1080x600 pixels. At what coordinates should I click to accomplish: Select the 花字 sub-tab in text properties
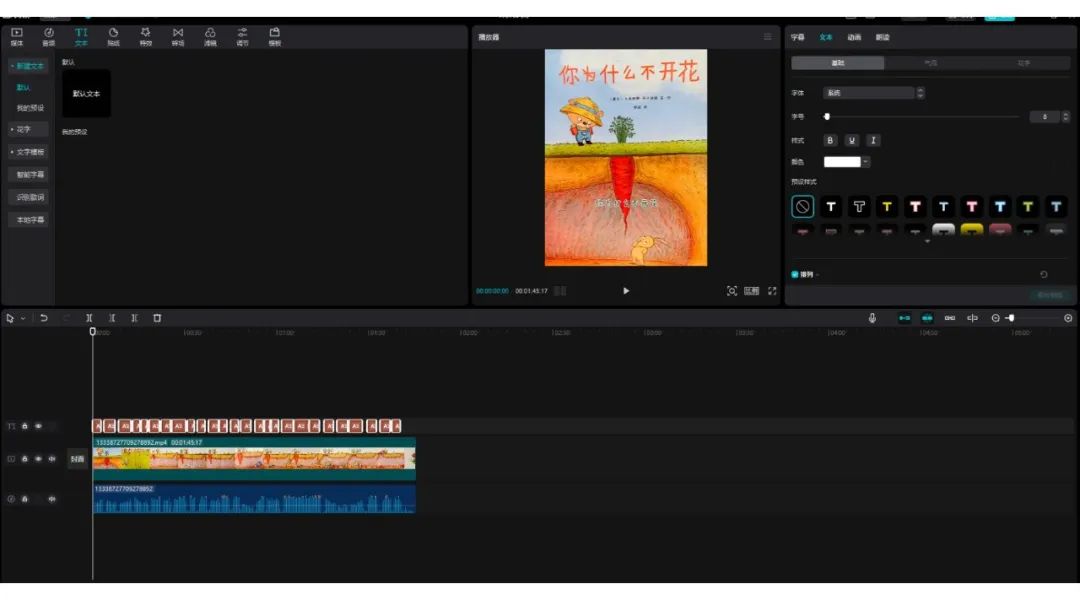click(x=1024, y=63)
